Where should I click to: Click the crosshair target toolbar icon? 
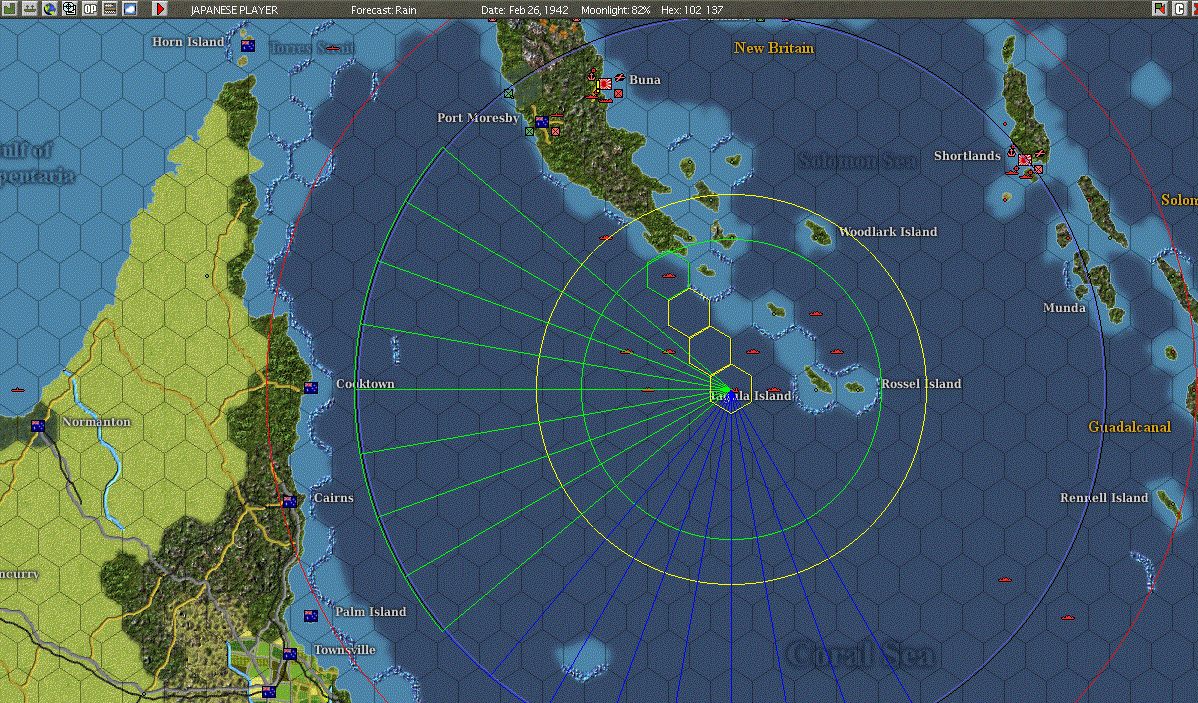point(70,8)
